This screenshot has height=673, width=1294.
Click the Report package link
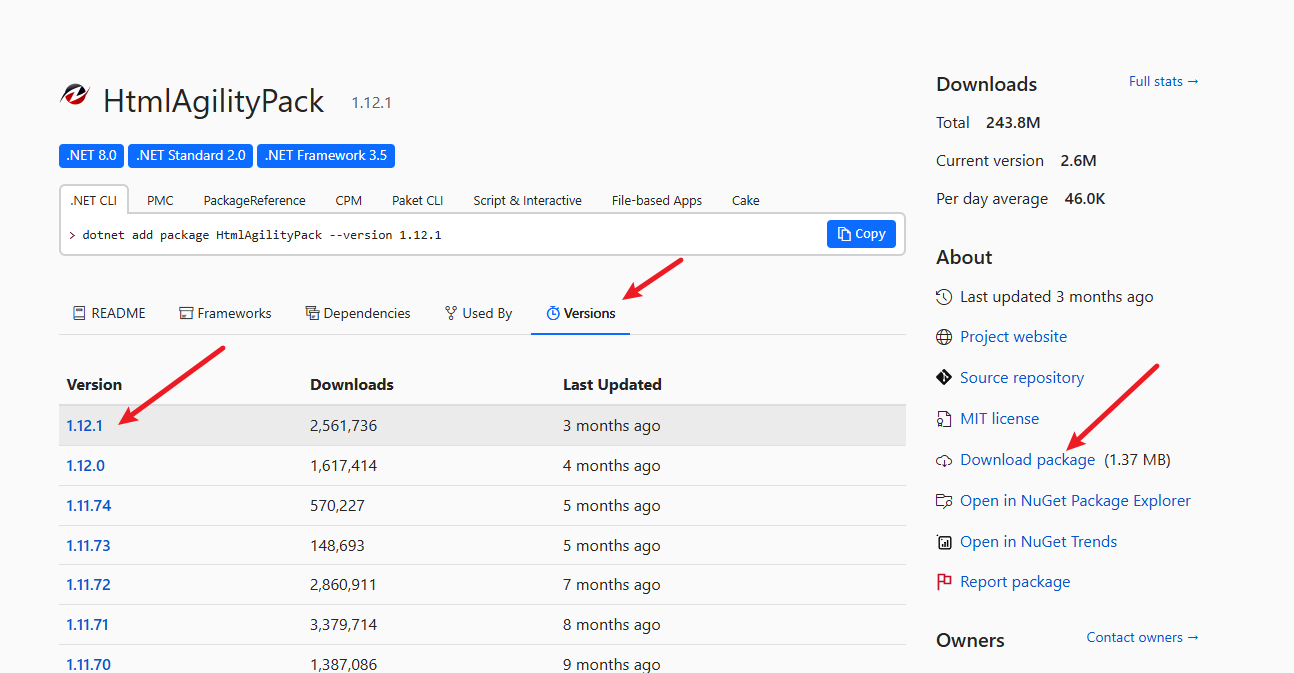click(1015, 582)
